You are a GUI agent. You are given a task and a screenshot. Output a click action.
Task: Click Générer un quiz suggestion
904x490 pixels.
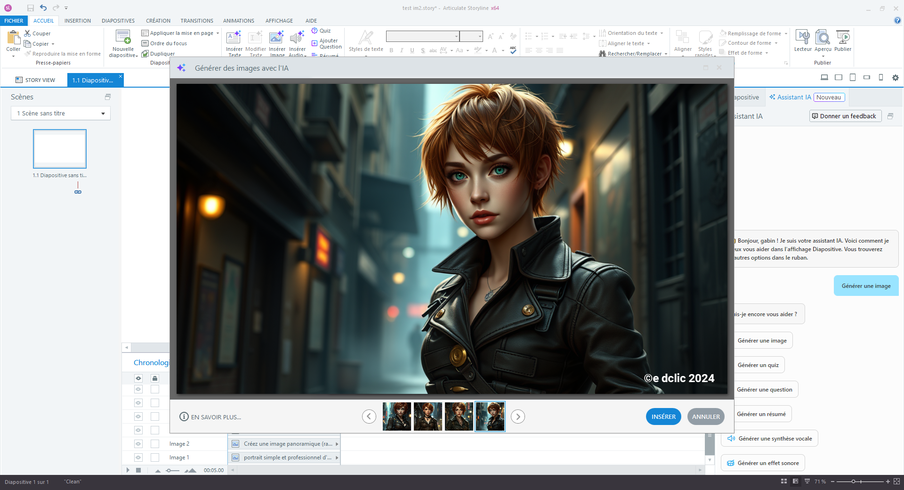pyautogui.click(x=758, y=365)
